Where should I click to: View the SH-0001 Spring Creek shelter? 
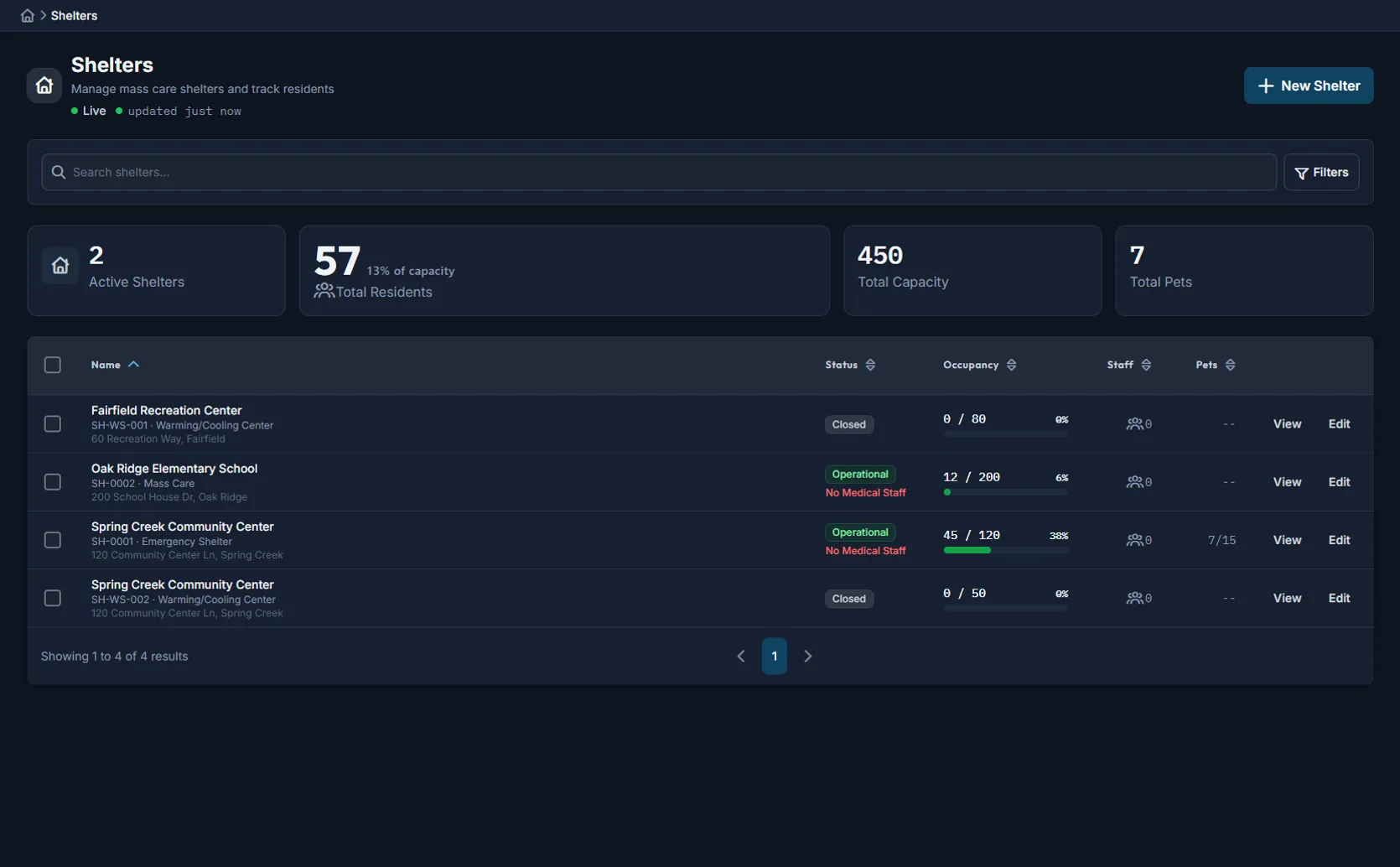(1287, 540)
